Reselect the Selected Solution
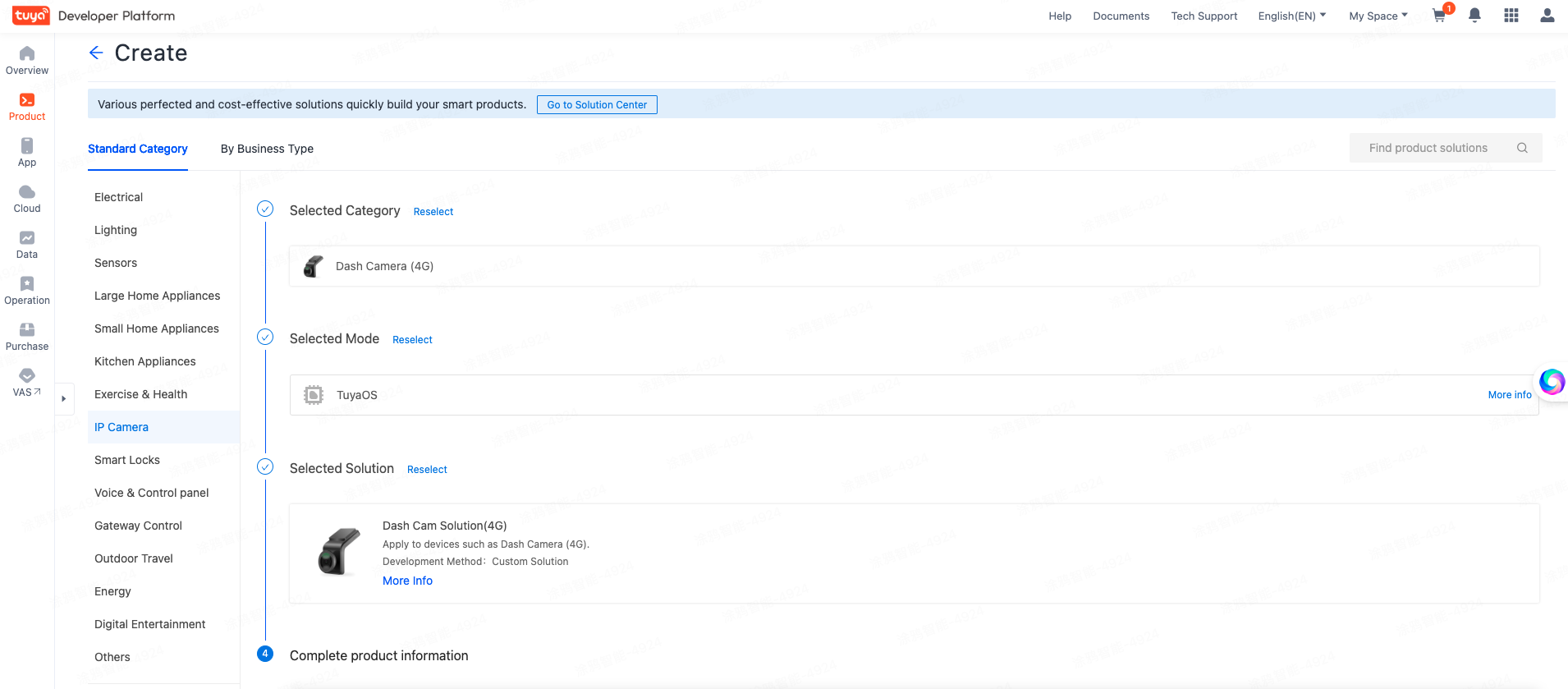 pos(427,470)
